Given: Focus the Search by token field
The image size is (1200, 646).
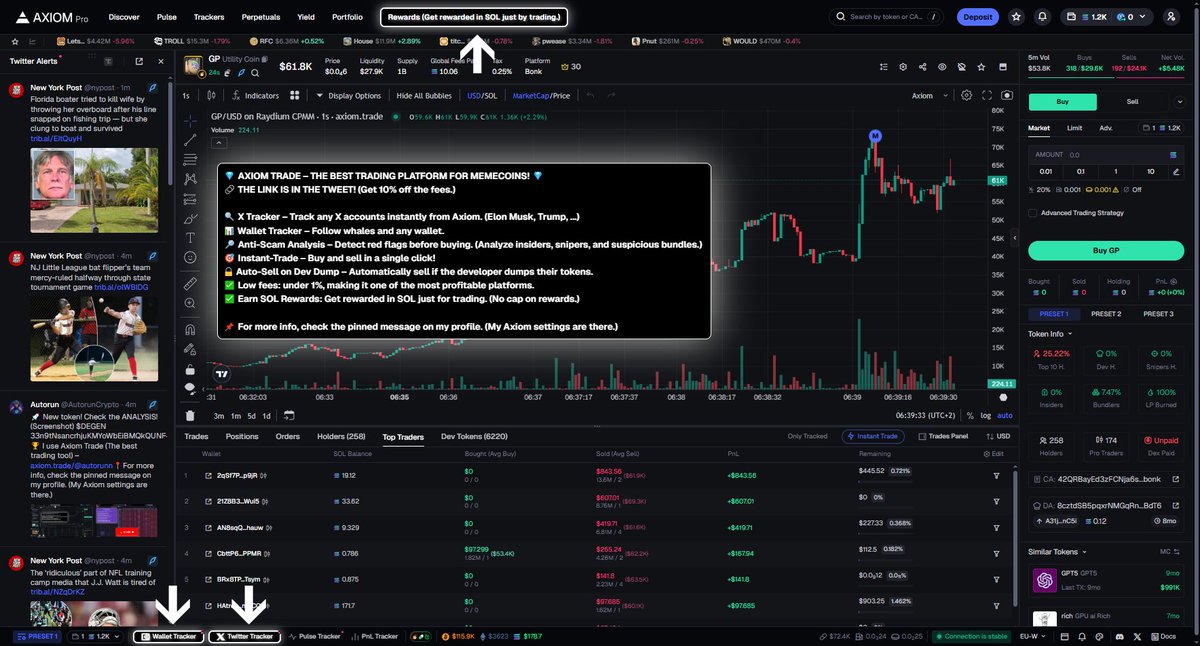Looking at the screenshot, I should coord(887,17).
